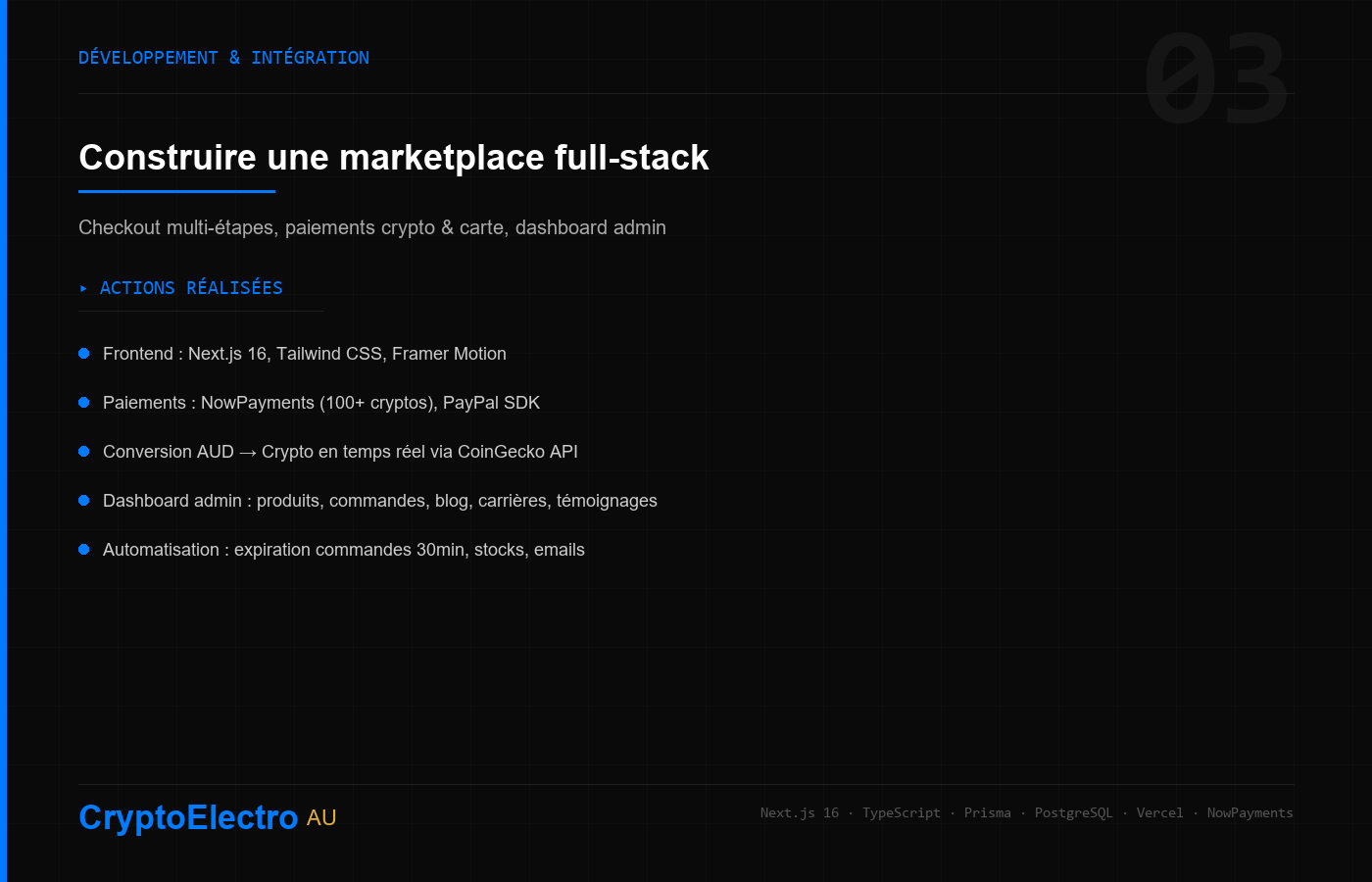
Task: Click the PostgreSQL footer tag
Action: [x=1074, y=812]
